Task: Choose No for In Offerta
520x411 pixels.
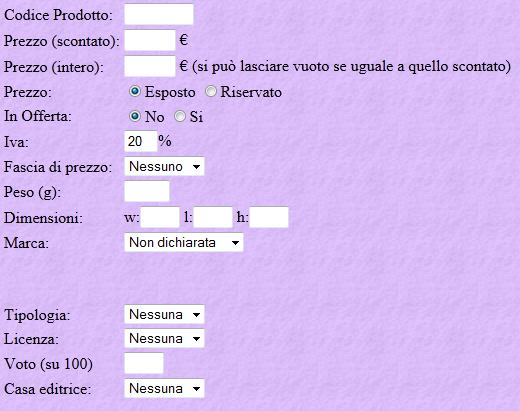Action: pos(135,116)
